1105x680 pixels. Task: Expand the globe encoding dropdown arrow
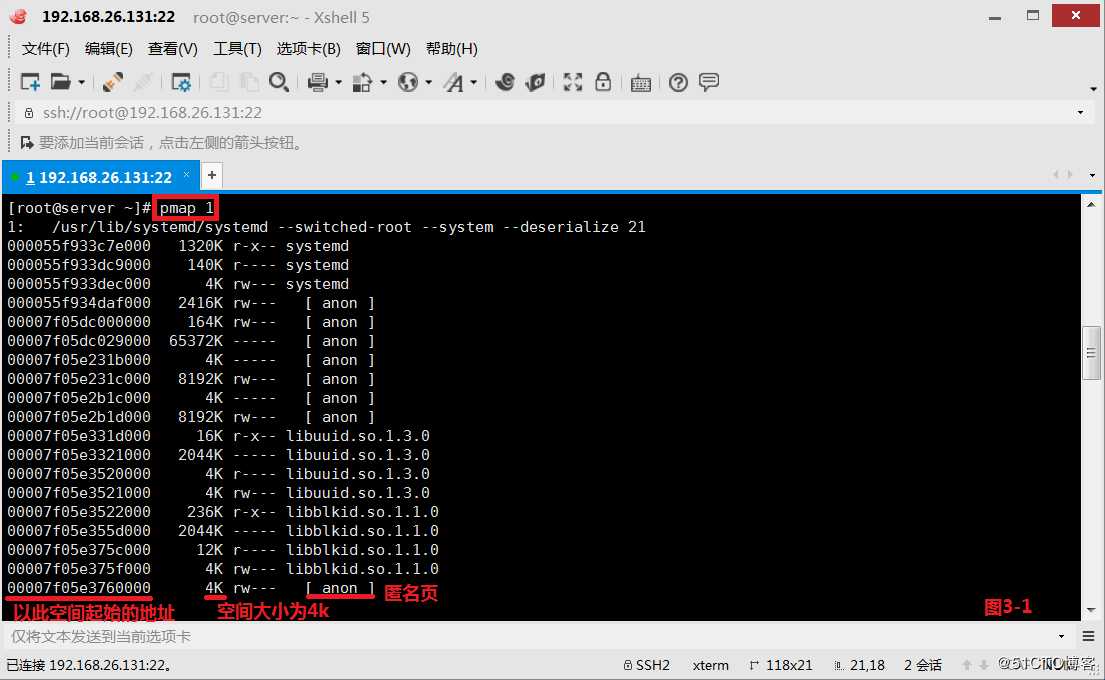click(x=428, y=83)
